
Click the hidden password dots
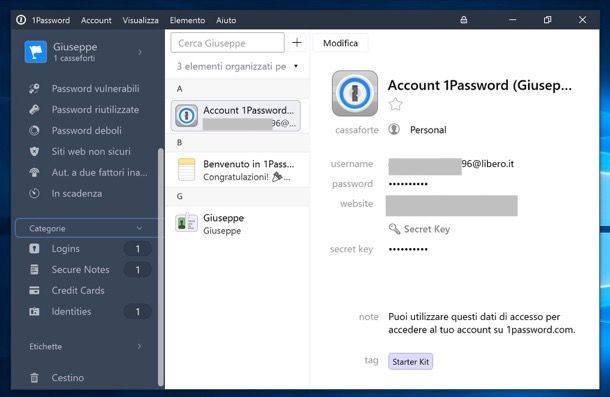[x=408, y=184]
